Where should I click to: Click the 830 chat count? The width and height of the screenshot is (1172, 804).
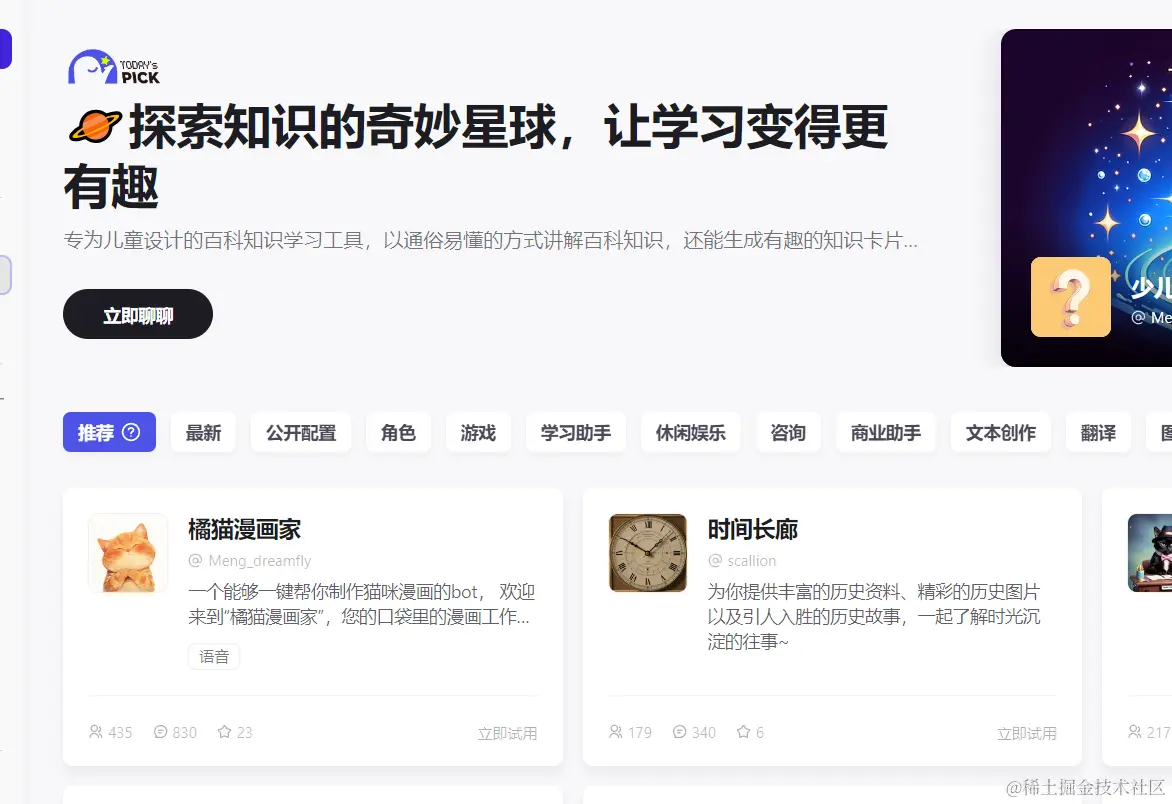click(x=185, y=732)
